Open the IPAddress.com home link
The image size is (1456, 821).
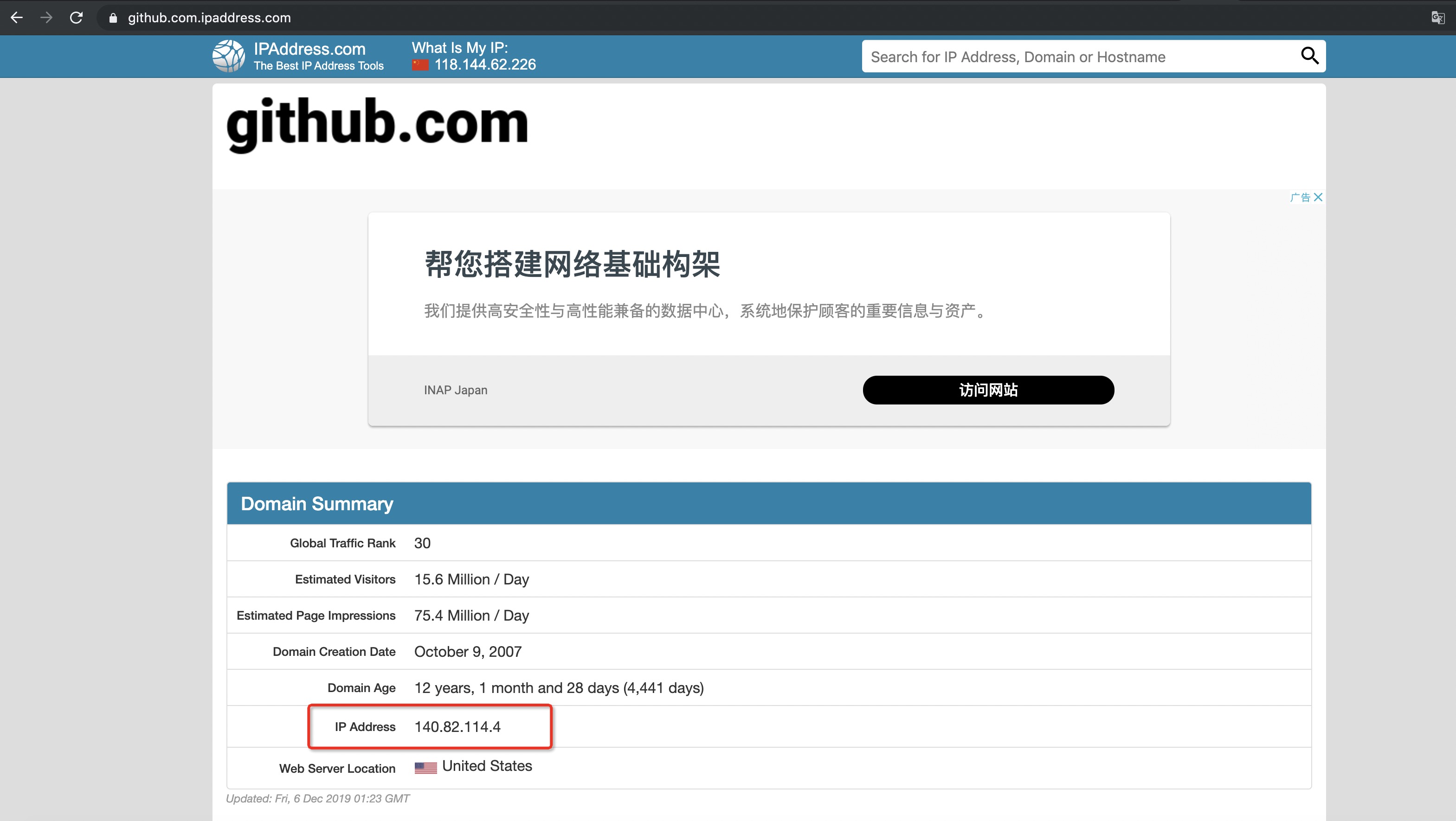tap(310, 49)
